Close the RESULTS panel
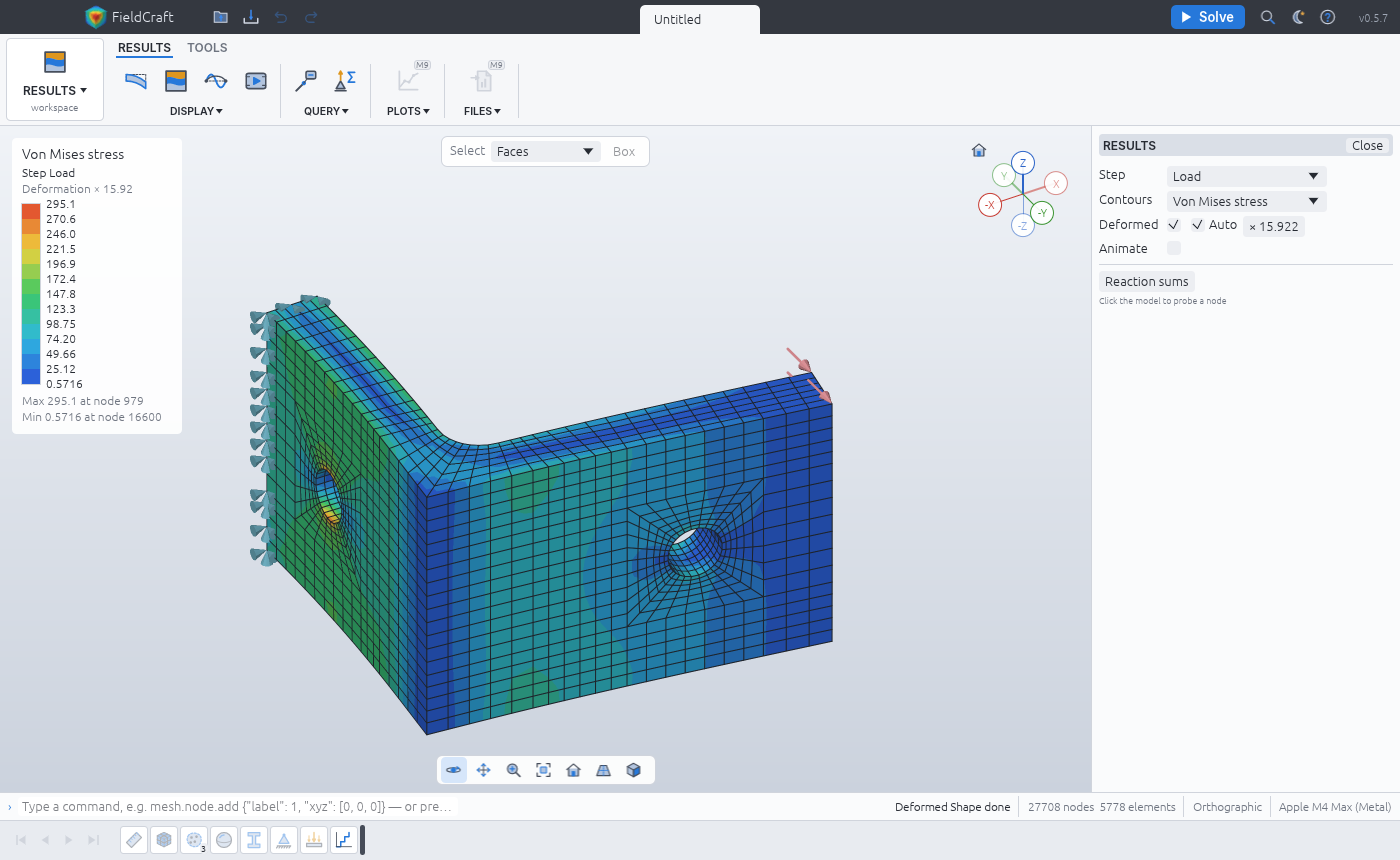Screen dimensions: 1400x860 pyautogui.click(x=1367, y=146)
